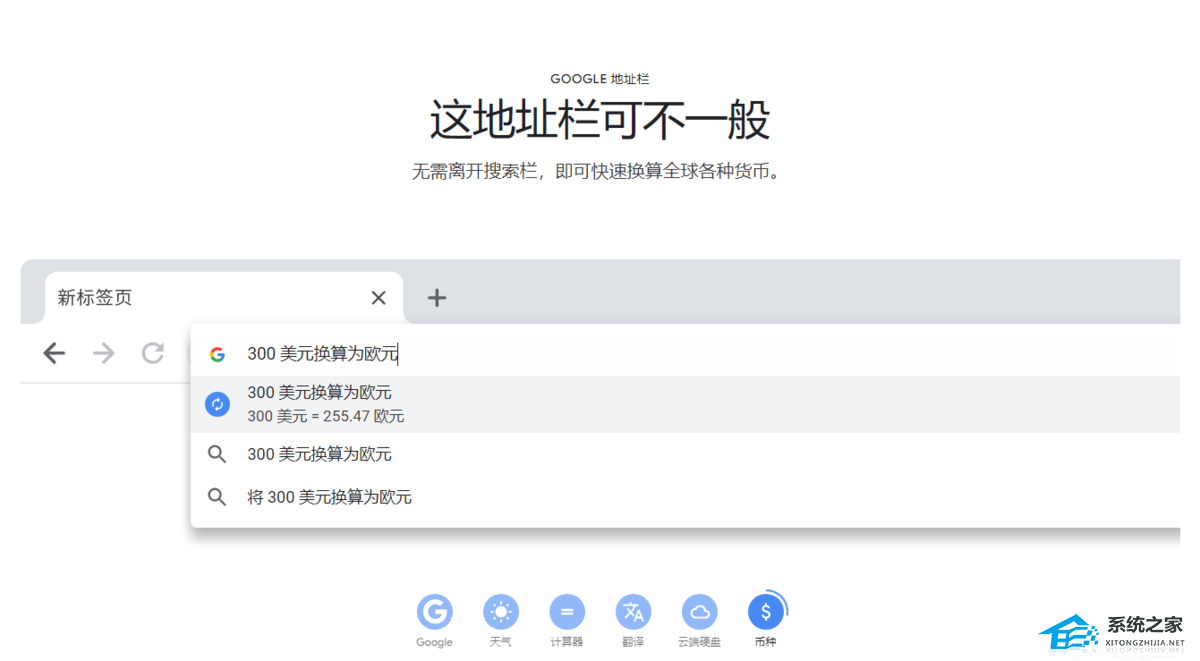Open the Google feature icon

434,612
